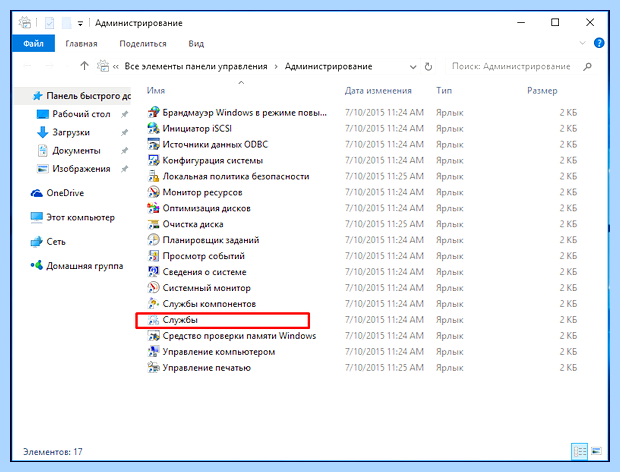Expand the address bar history dropdown
Image resolution: width=620 pixels, height=472 pixels.
[413, 67]
